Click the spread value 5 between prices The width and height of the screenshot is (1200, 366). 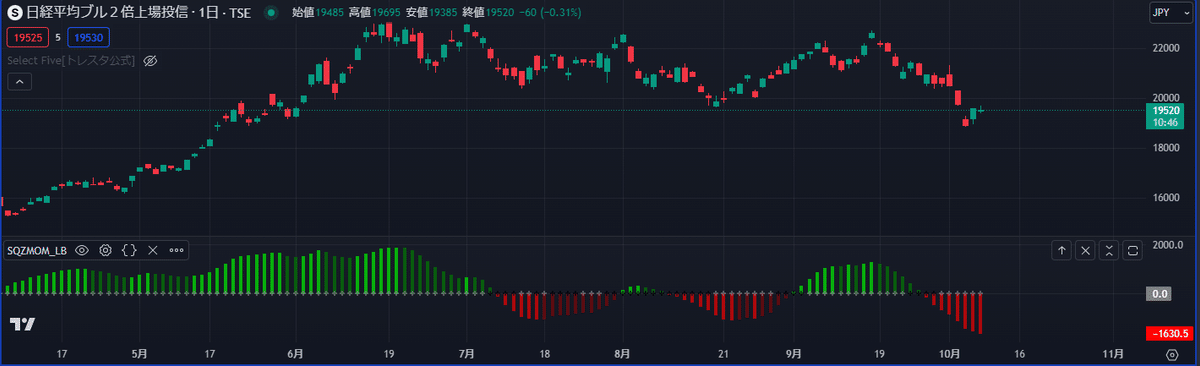58,37
